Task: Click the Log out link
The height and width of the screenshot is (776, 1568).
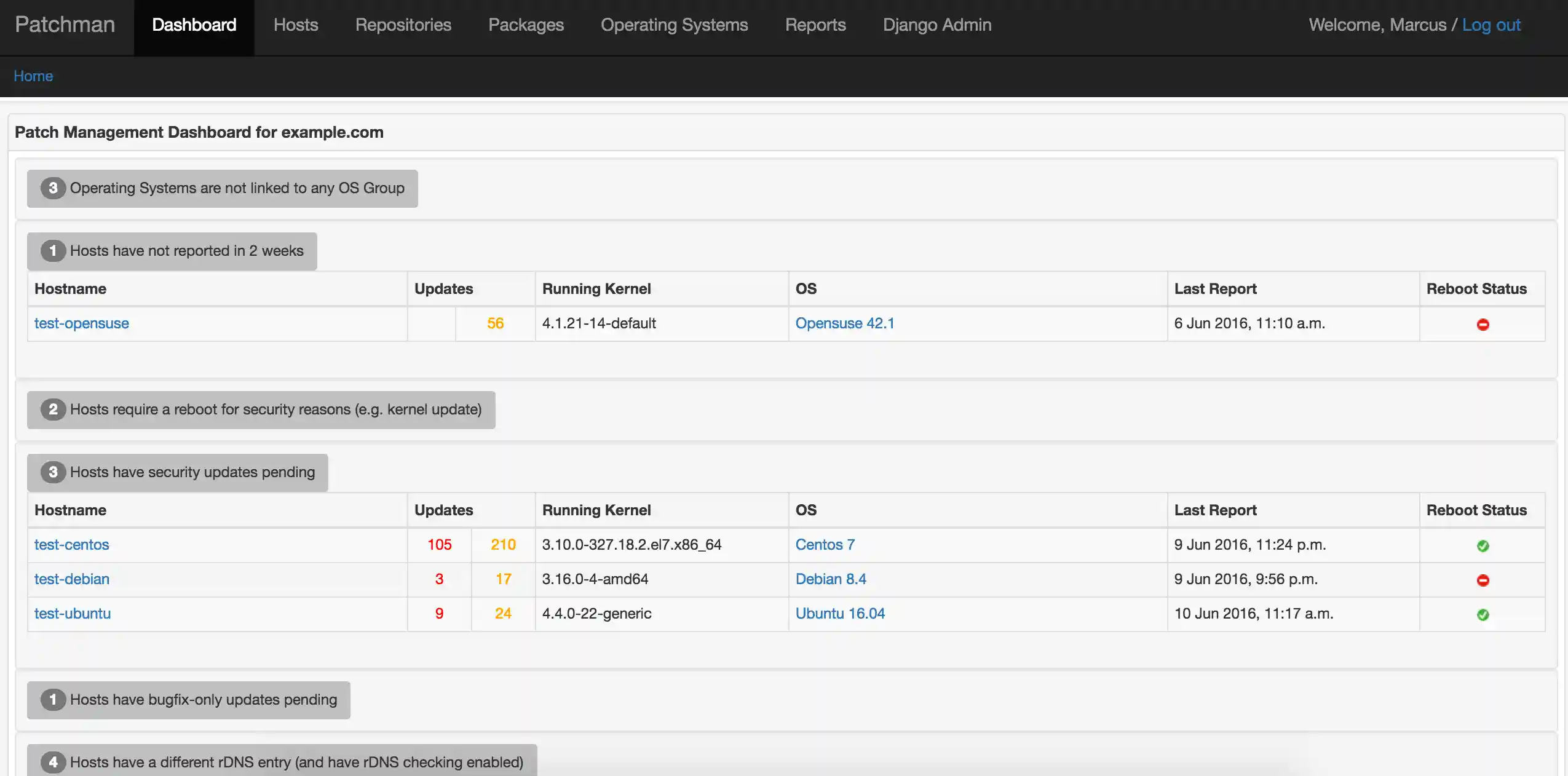Action: [1491, 25]
